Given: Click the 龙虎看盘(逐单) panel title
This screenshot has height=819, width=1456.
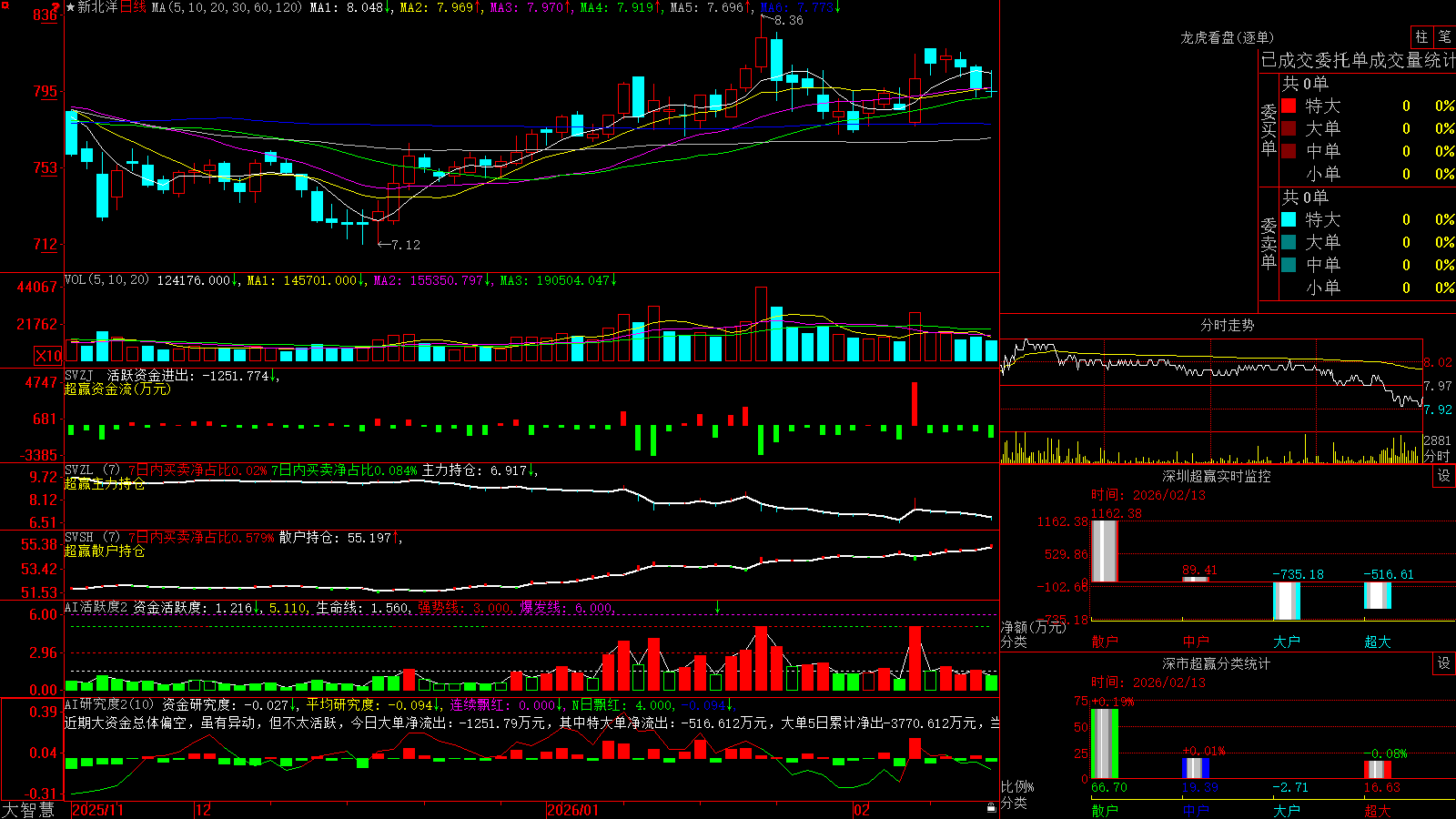Looking at the screenshot, I should pos(1227,37).
